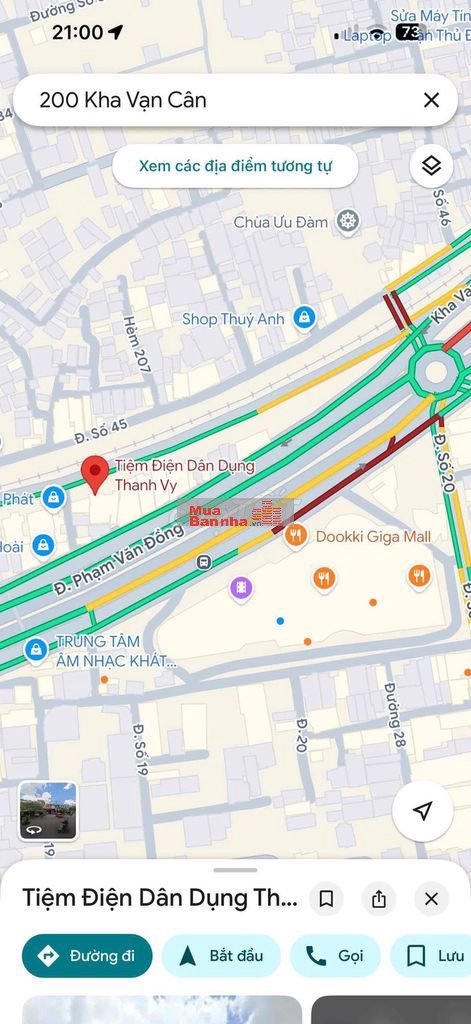This screenshot has height=1024, width=471.
Task: Share this place via share icon
Action: (x=379, y=899)
